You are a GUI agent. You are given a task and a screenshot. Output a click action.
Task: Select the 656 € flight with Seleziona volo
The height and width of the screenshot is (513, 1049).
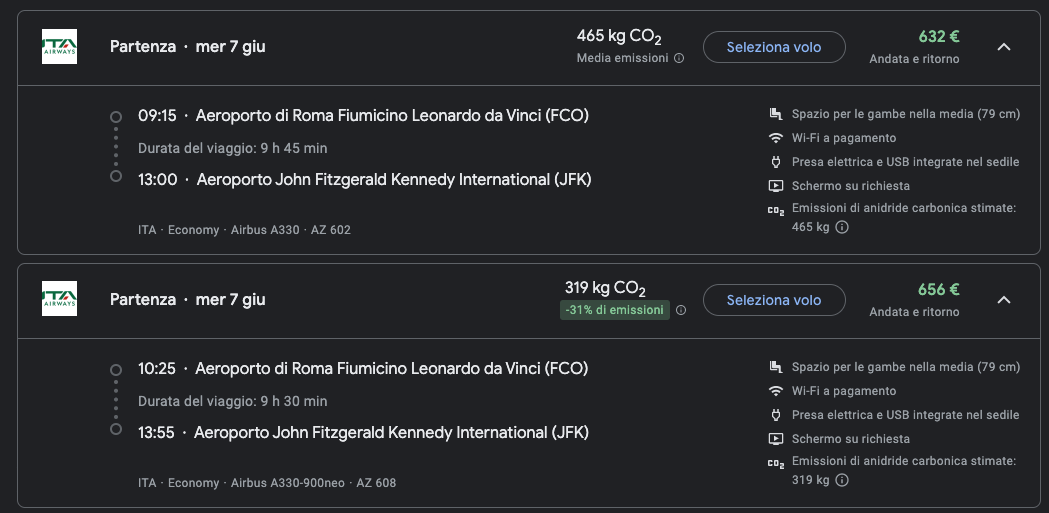774,300
